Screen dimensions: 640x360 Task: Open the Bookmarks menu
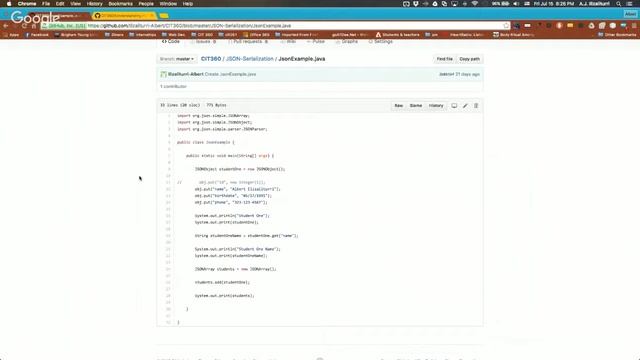point(120,4)
